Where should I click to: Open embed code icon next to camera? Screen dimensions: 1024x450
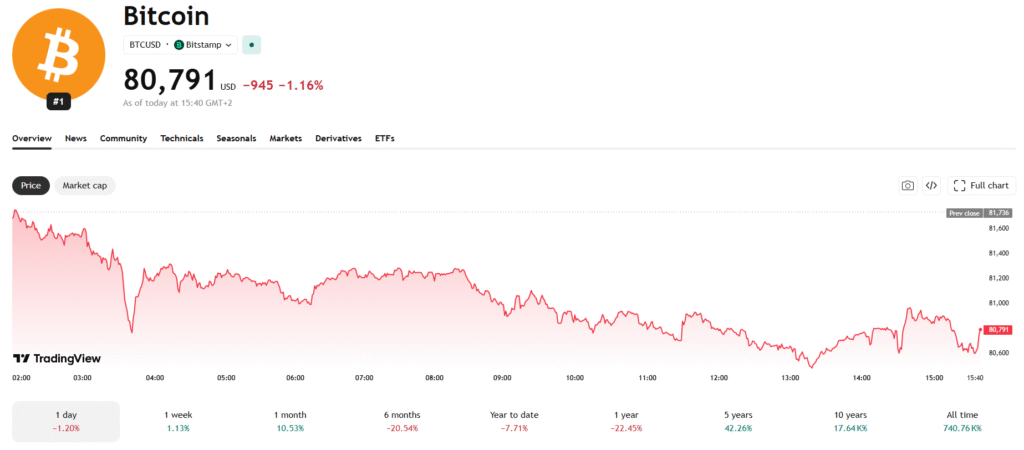[931, 185]
